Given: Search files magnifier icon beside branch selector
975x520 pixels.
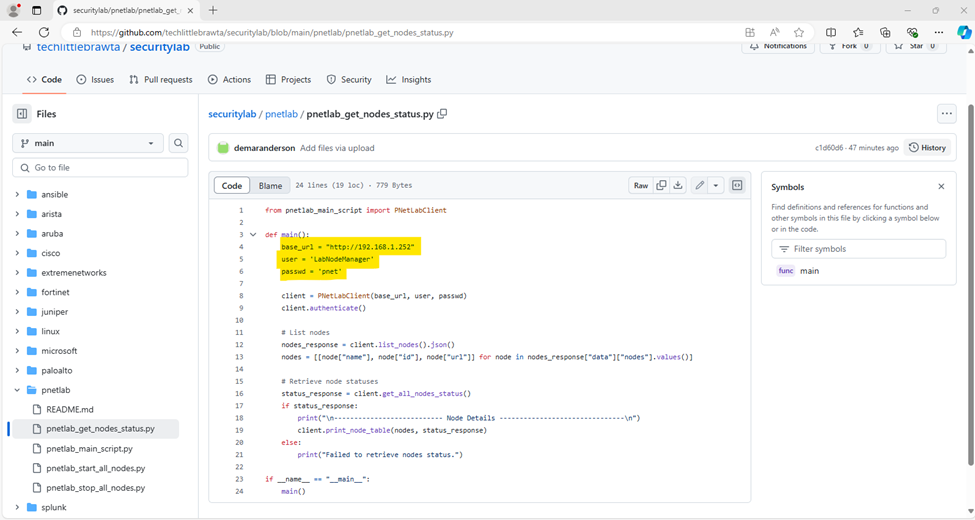Looking at the screenshot, I should pos(178,143).
